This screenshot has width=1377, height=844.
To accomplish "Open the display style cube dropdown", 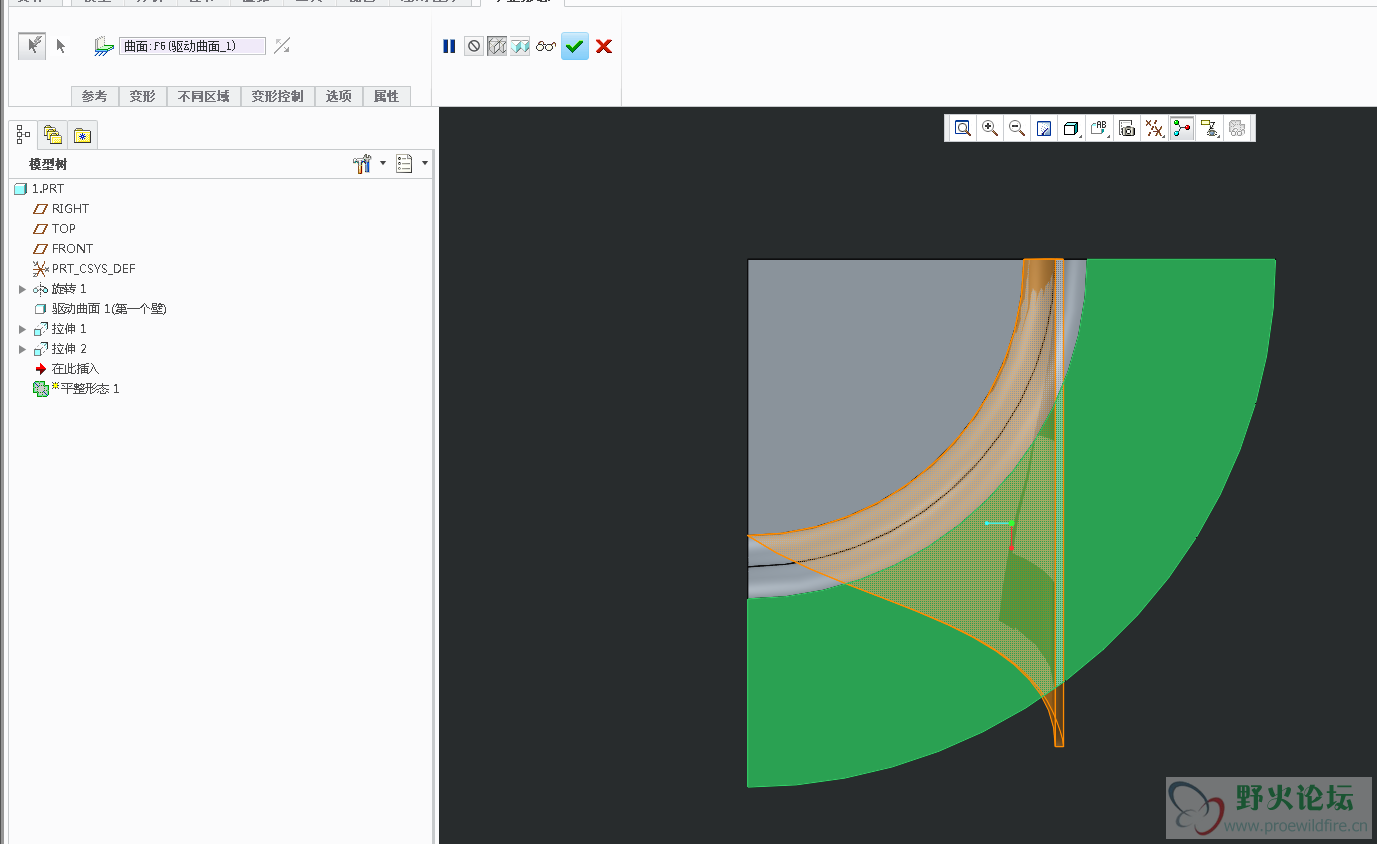I will (x=1072, y=128).
